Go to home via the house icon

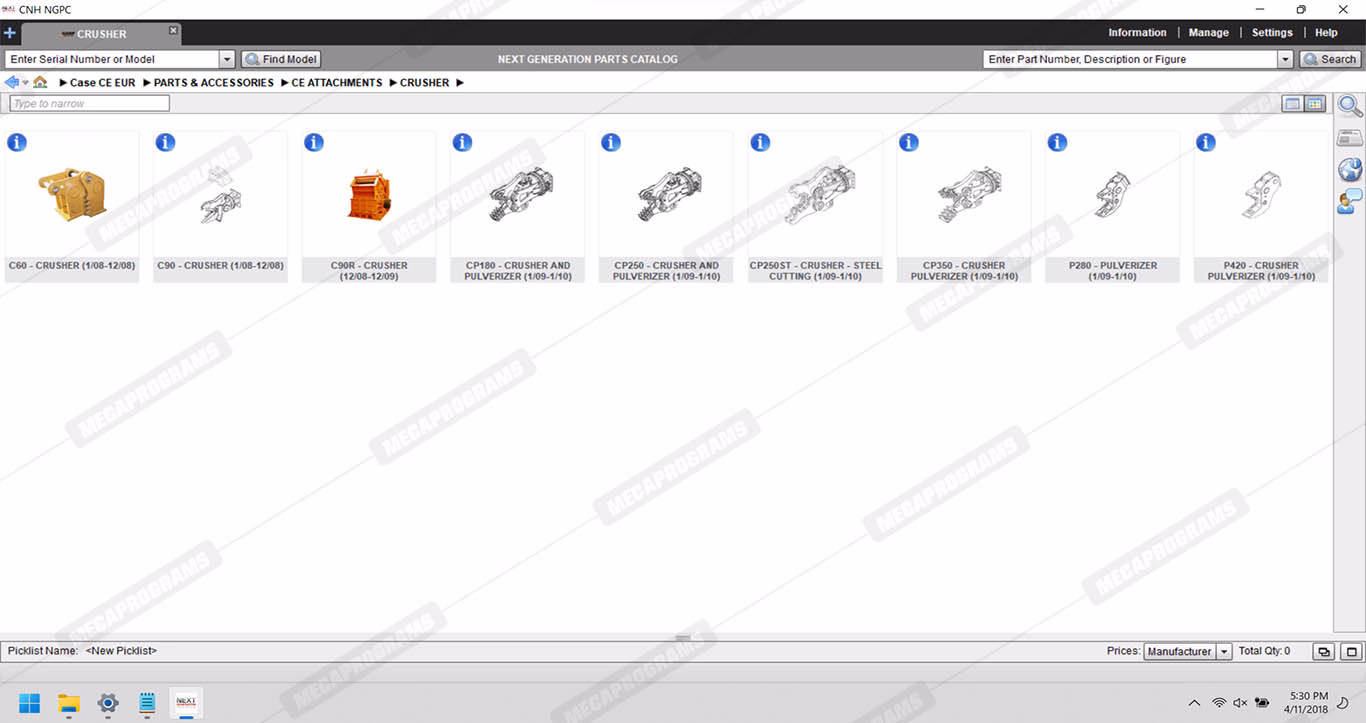40,83
